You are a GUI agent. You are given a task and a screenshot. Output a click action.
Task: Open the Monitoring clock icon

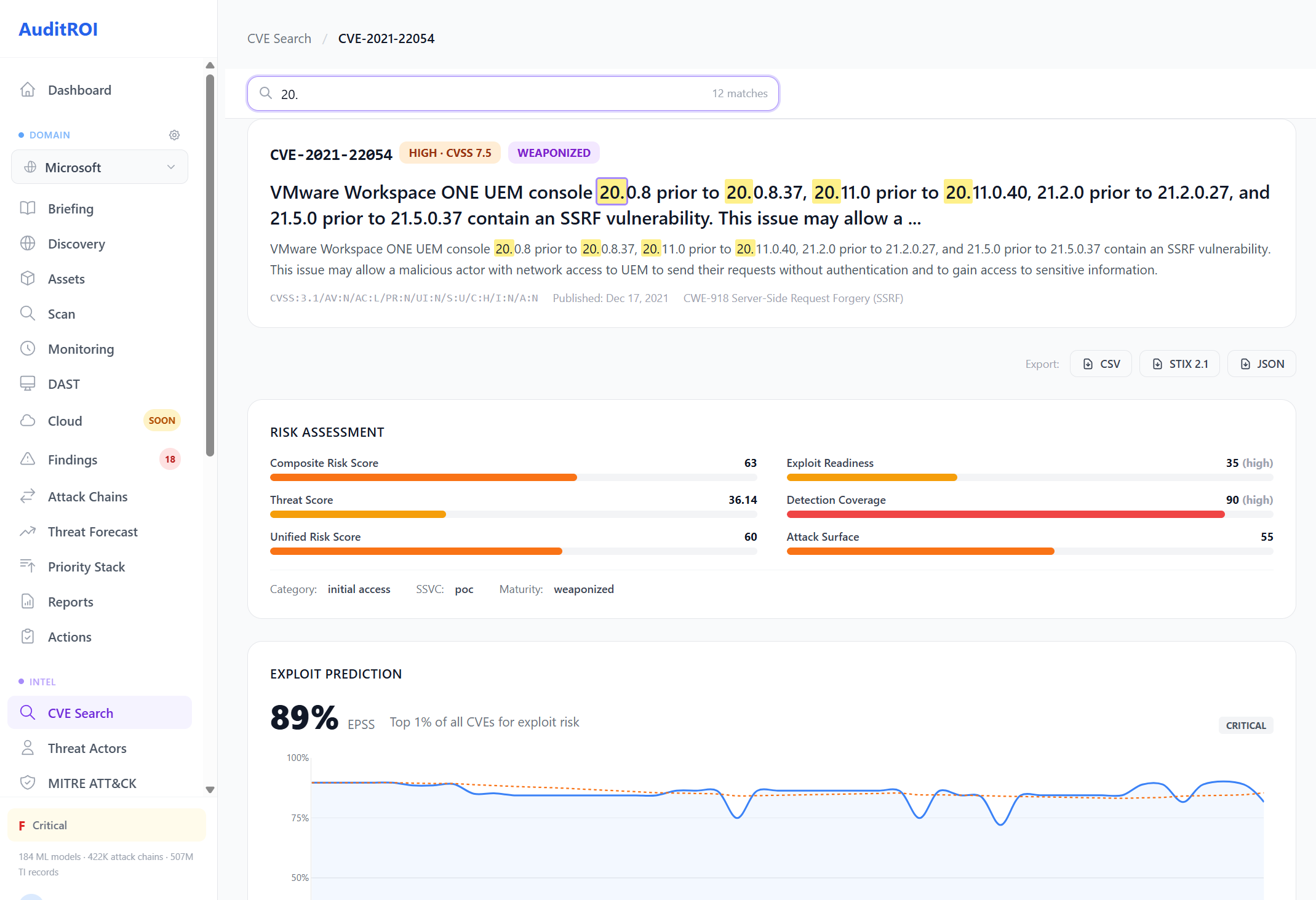point(28,349)
